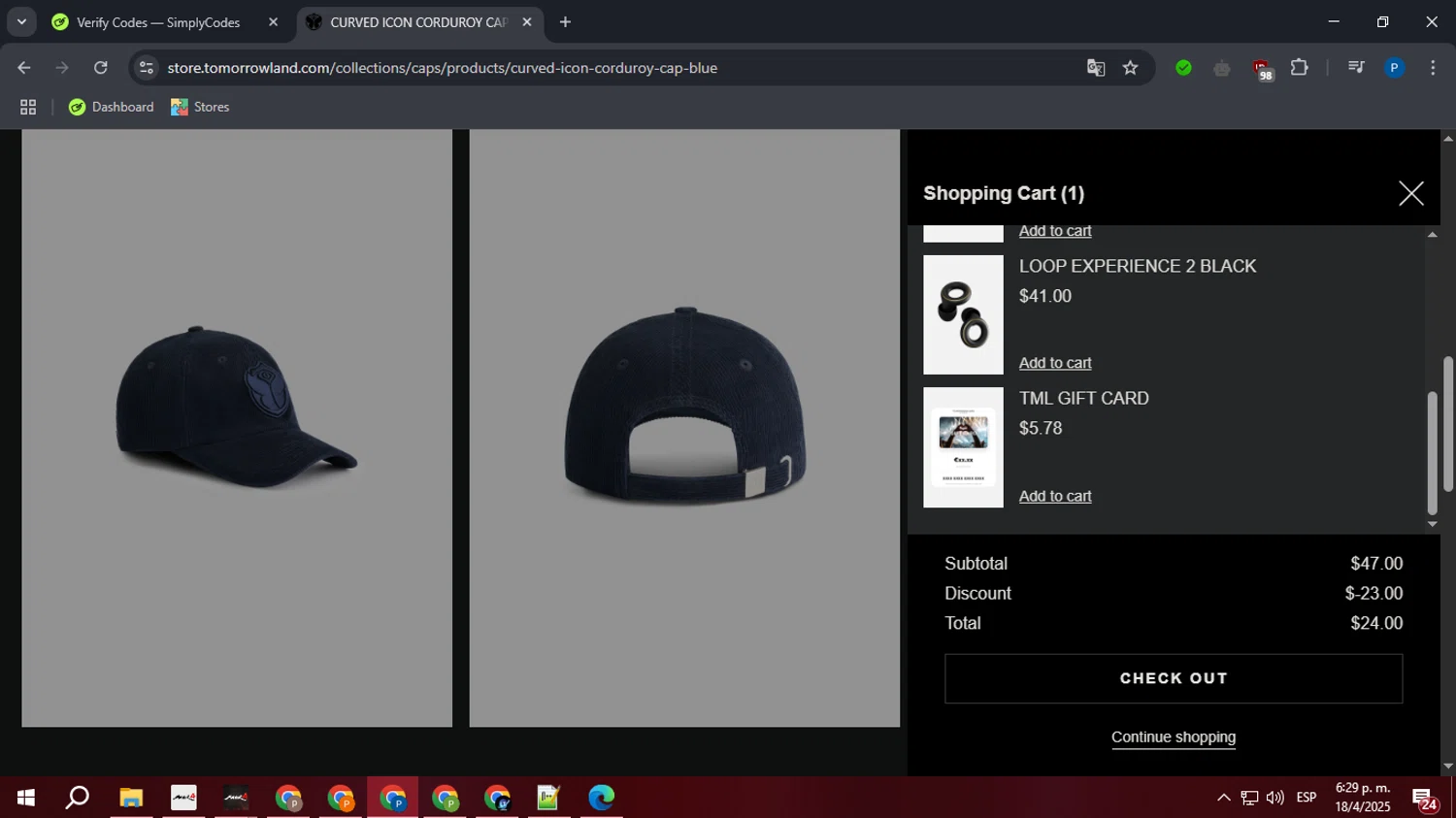Open a new browser tab
Screen dimensions: 1456x818
(565, 22)
